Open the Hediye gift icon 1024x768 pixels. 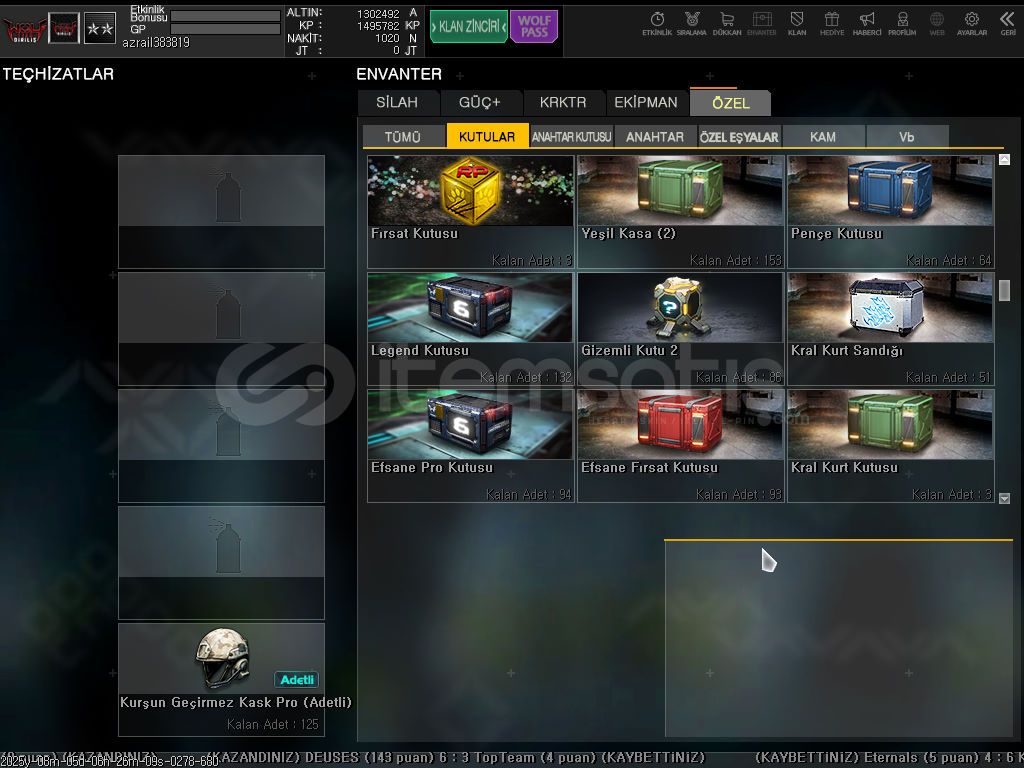(831, 24)
